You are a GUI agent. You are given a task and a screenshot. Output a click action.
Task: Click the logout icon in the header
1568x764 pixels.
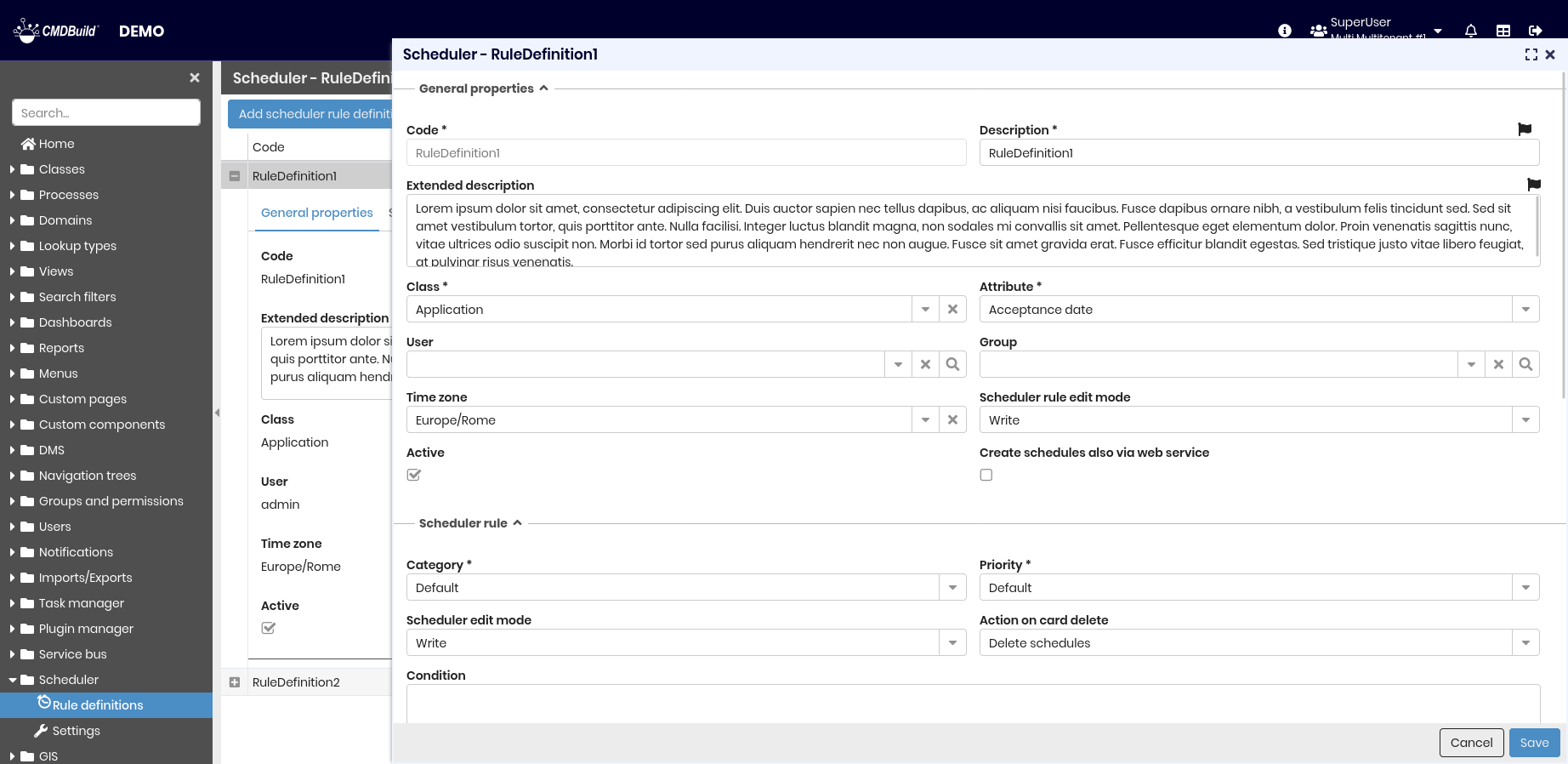(1536, 31)
